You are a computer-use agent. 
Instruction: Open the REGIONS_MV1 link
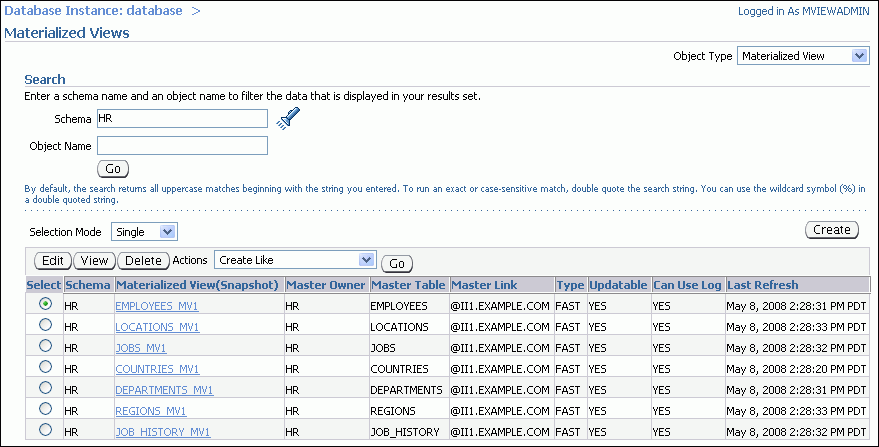pos(151,411)
